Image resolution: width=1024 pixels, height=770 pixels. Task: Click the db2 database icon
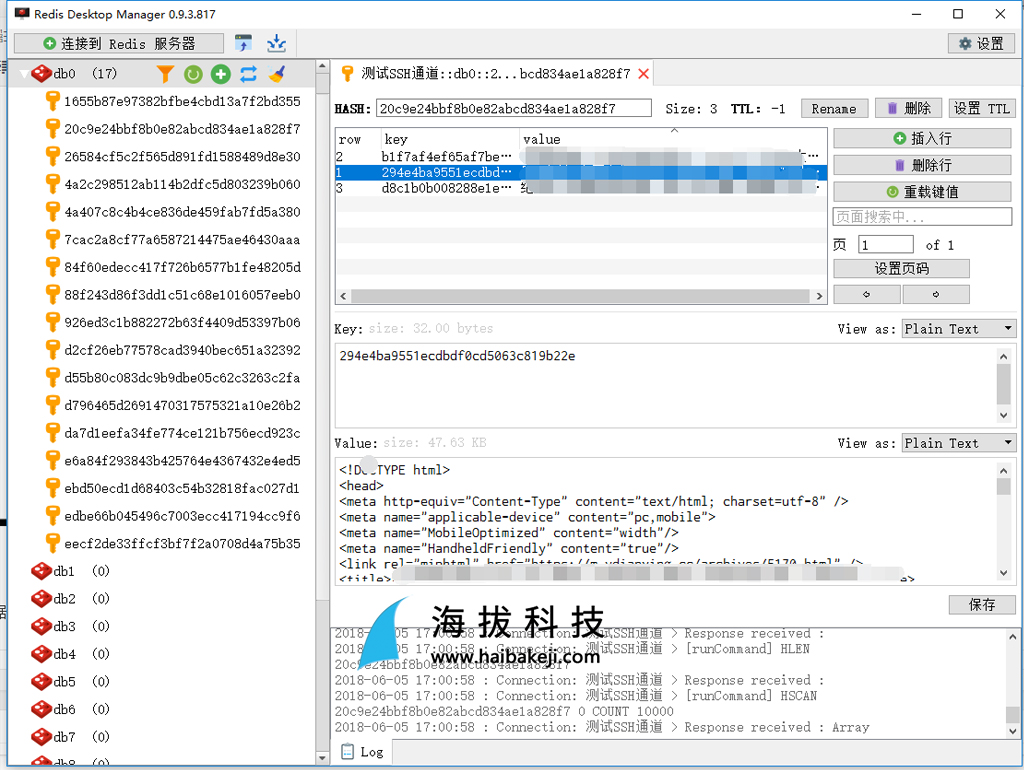pyautogui.click(x=41, y=598)
